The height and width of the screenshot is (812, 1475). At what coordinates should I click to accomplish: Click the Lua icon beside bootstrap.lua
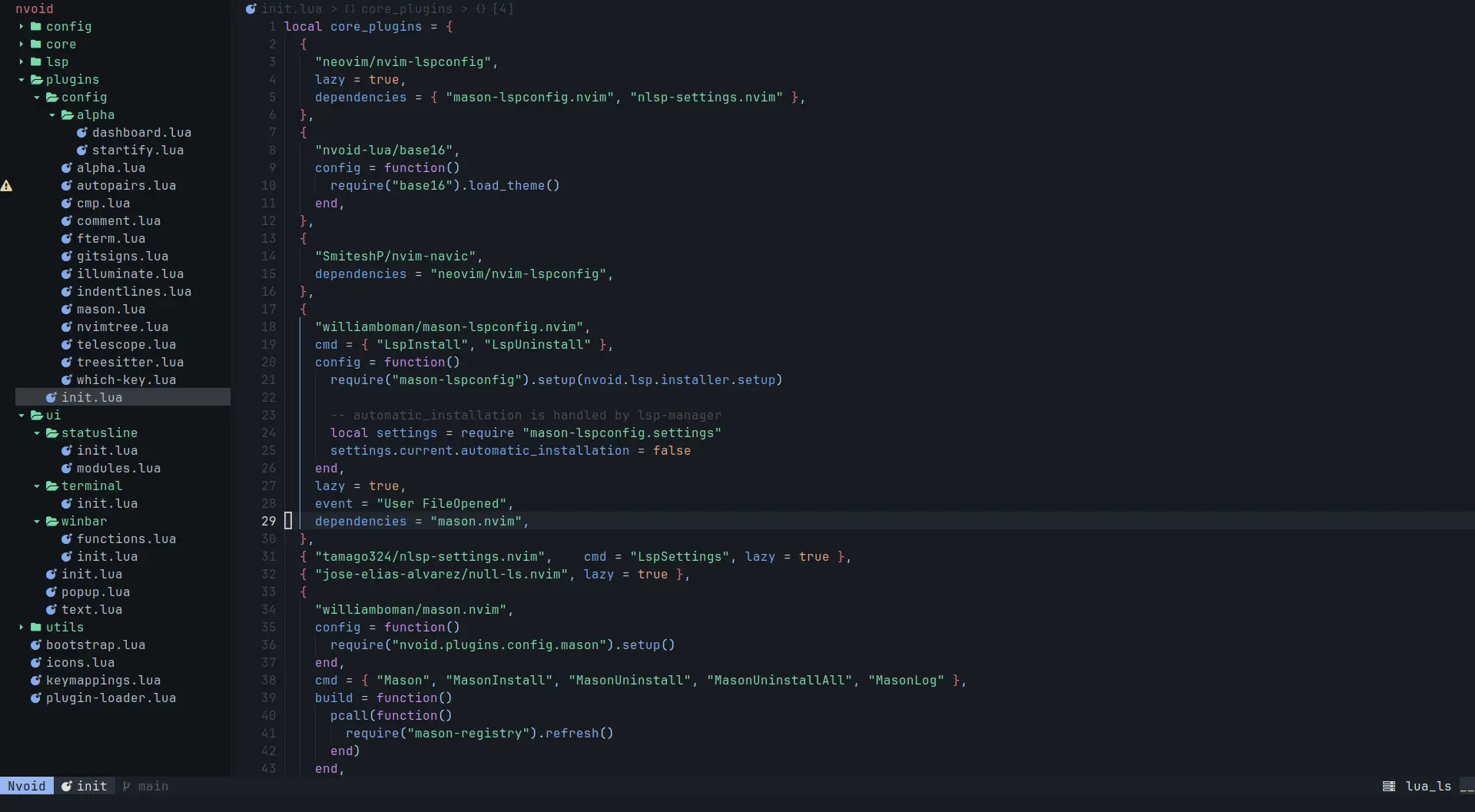36,645
